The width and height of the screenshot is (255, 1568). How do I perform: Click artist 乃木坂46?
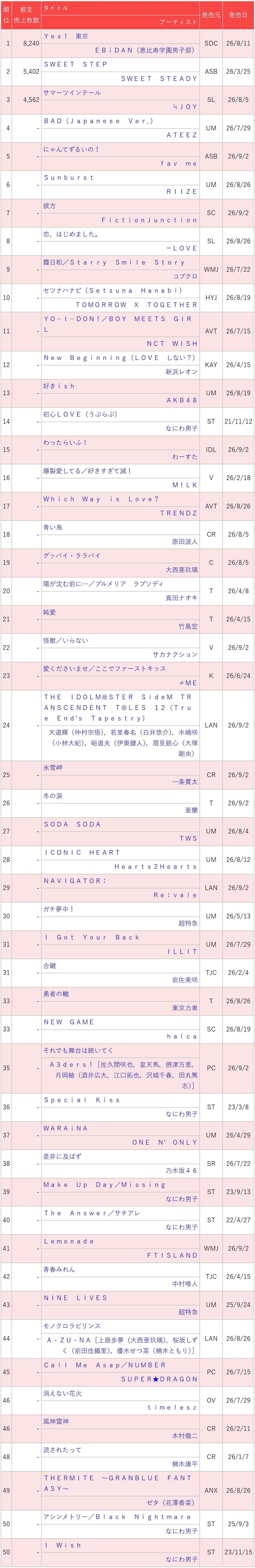(181, 1170)
